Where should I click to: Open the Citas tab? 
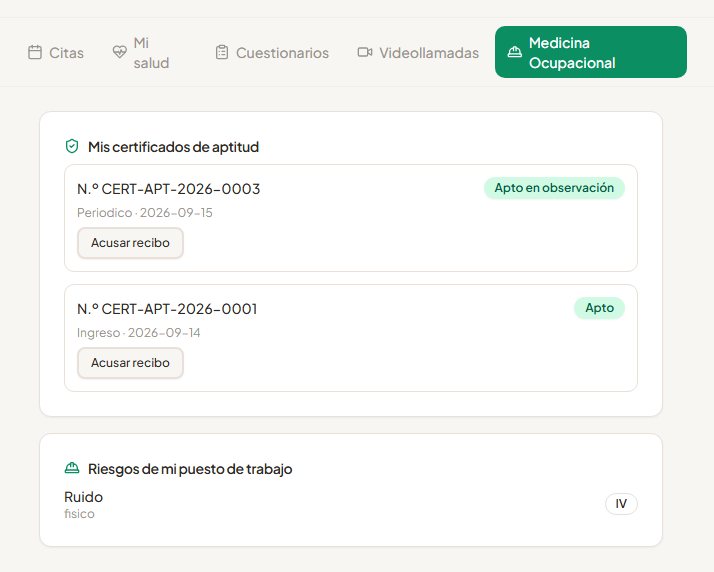coord(56,52)
